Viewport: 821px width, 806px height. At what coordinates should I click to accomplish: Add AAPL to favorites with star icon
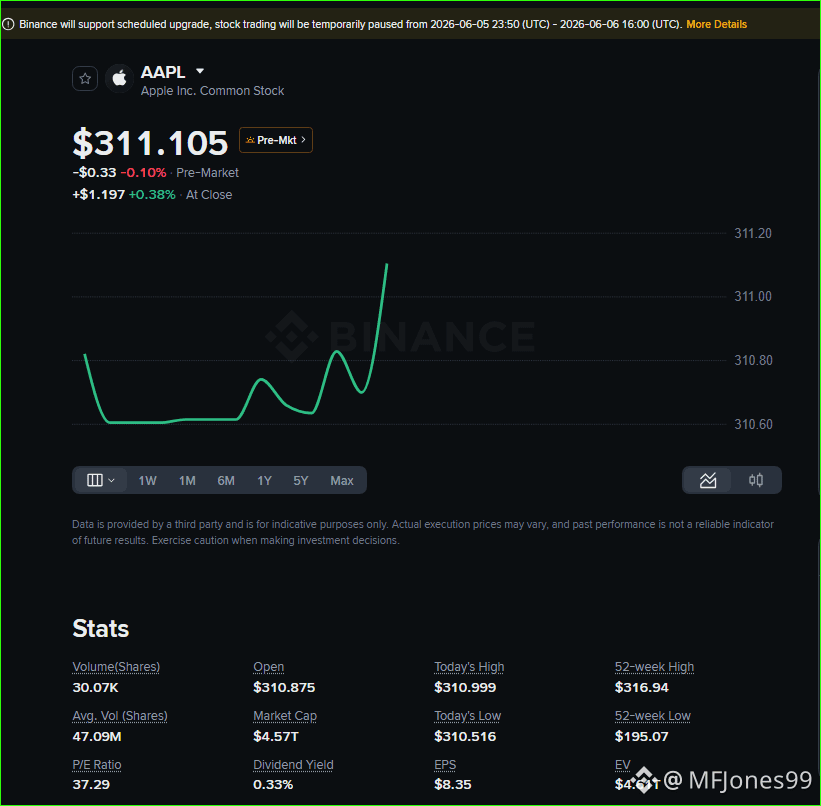tap(85, 79)
